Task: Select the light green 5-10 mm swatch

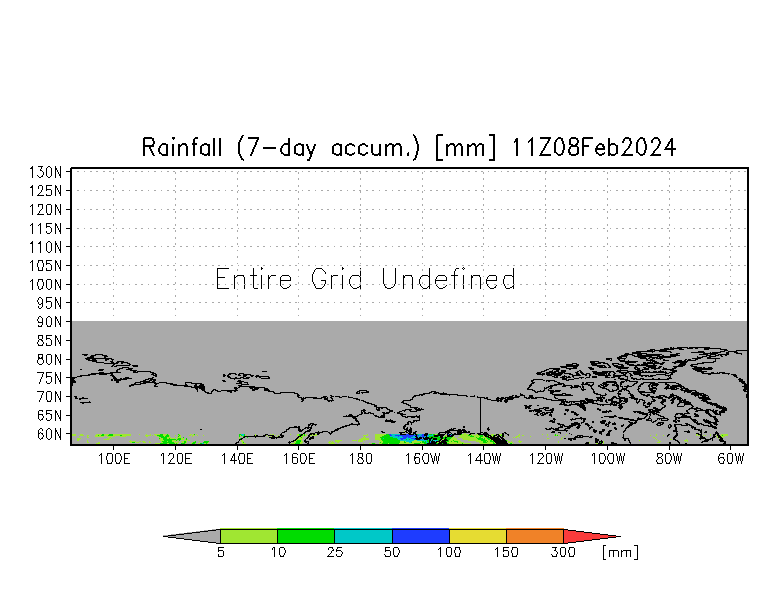Action: (249, 536)
